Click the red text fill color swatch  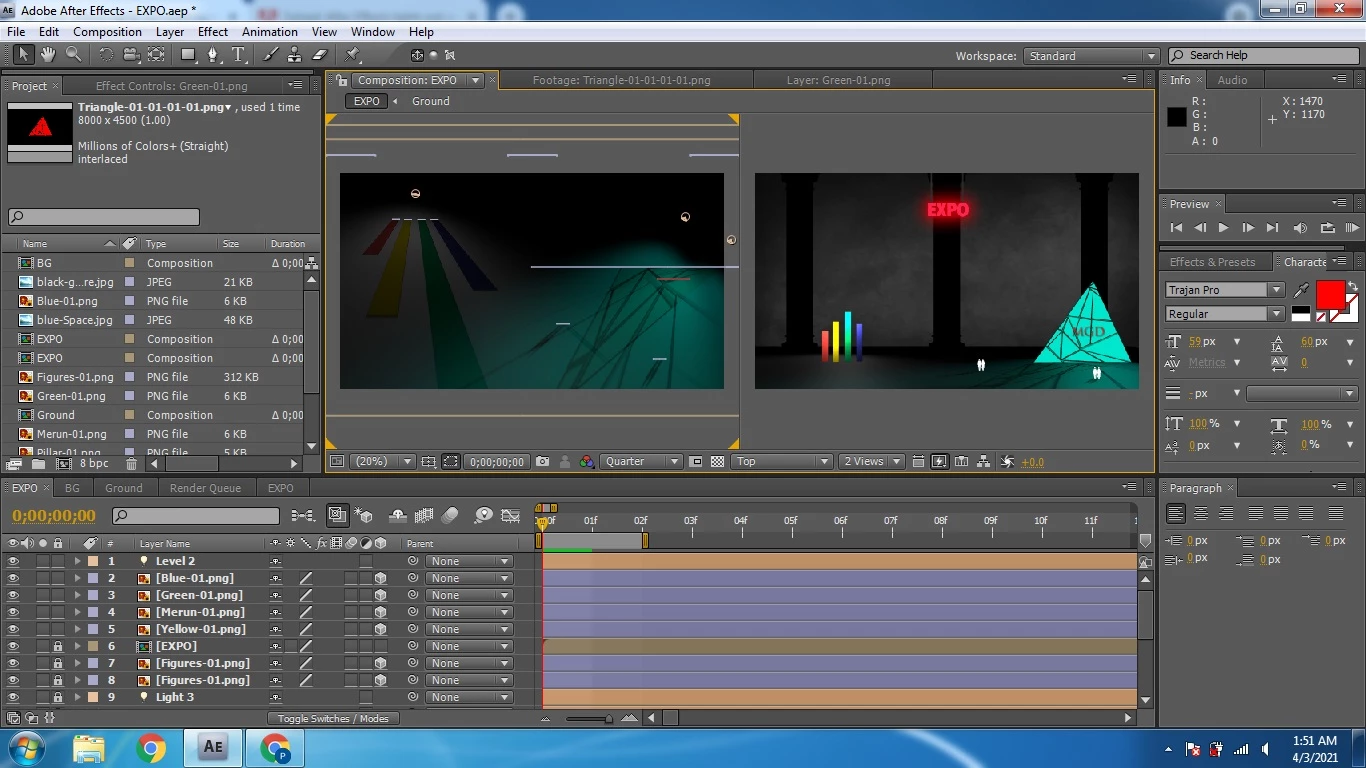pos(1329,295)
